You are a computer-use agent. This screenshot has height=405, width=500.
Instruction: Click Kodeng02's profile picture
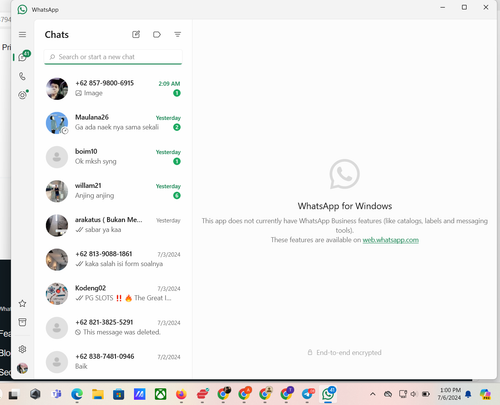pyautogui.click(x=57, y=294)
